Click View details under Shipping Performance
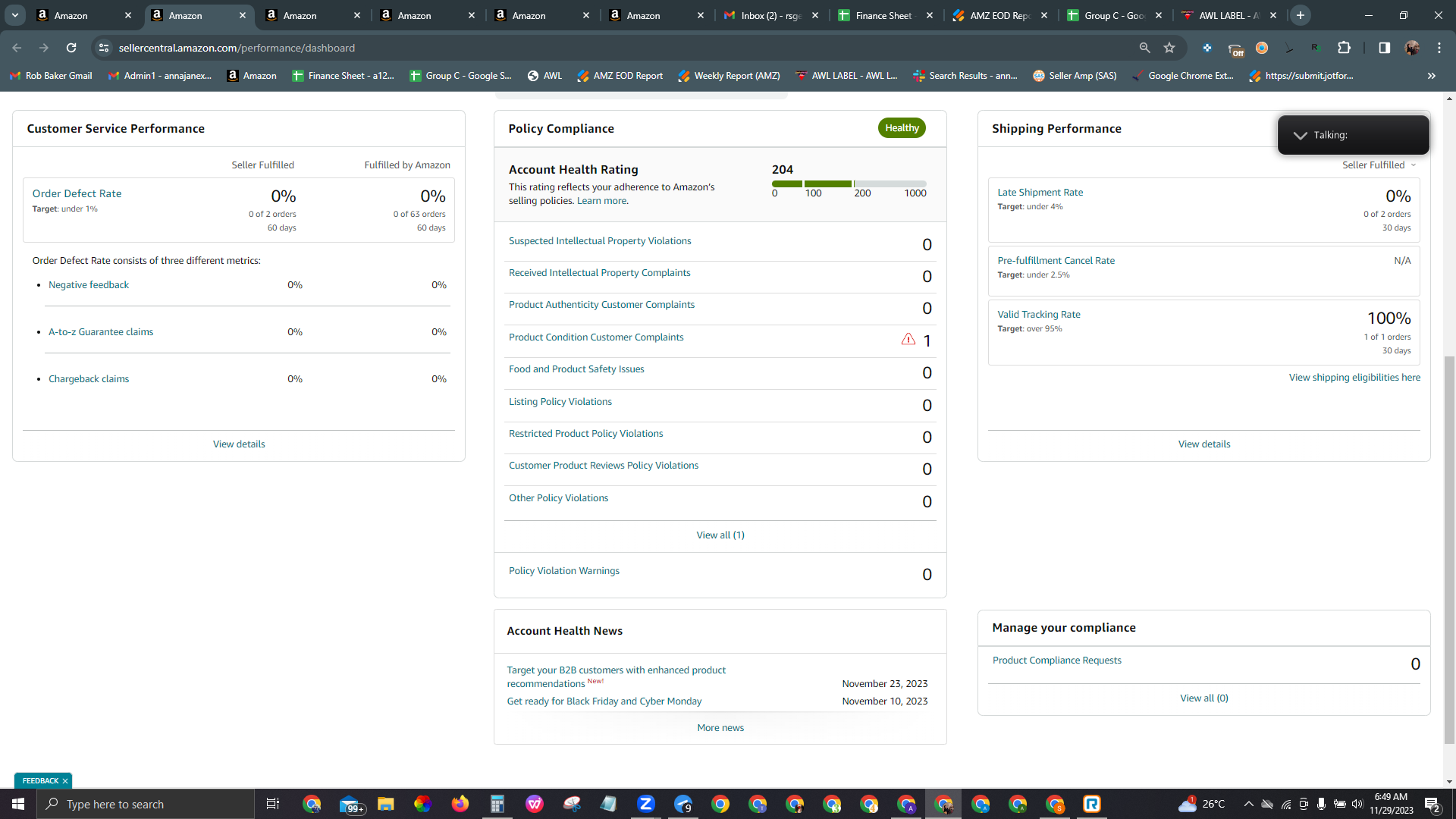This screenshot has height=819, width=1456. (x=1204, y=444)
